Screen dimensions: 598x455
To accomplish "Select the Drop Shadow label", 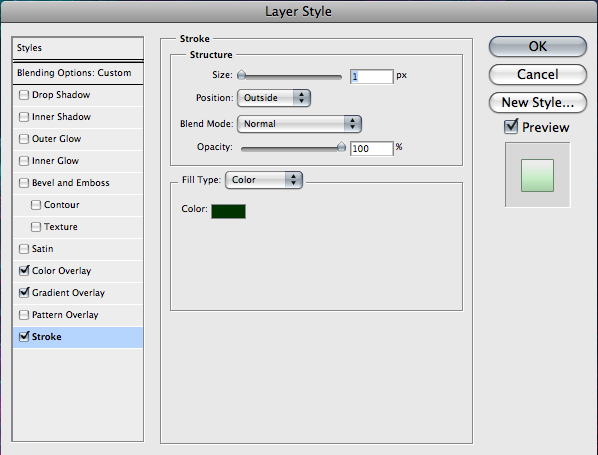I will pos(61,95).
